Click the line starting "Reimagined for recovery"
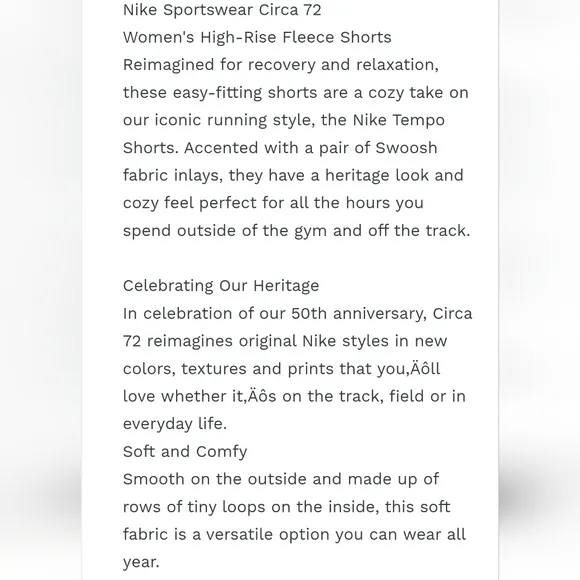Screen dimensions: 580x580 [281, 65]
